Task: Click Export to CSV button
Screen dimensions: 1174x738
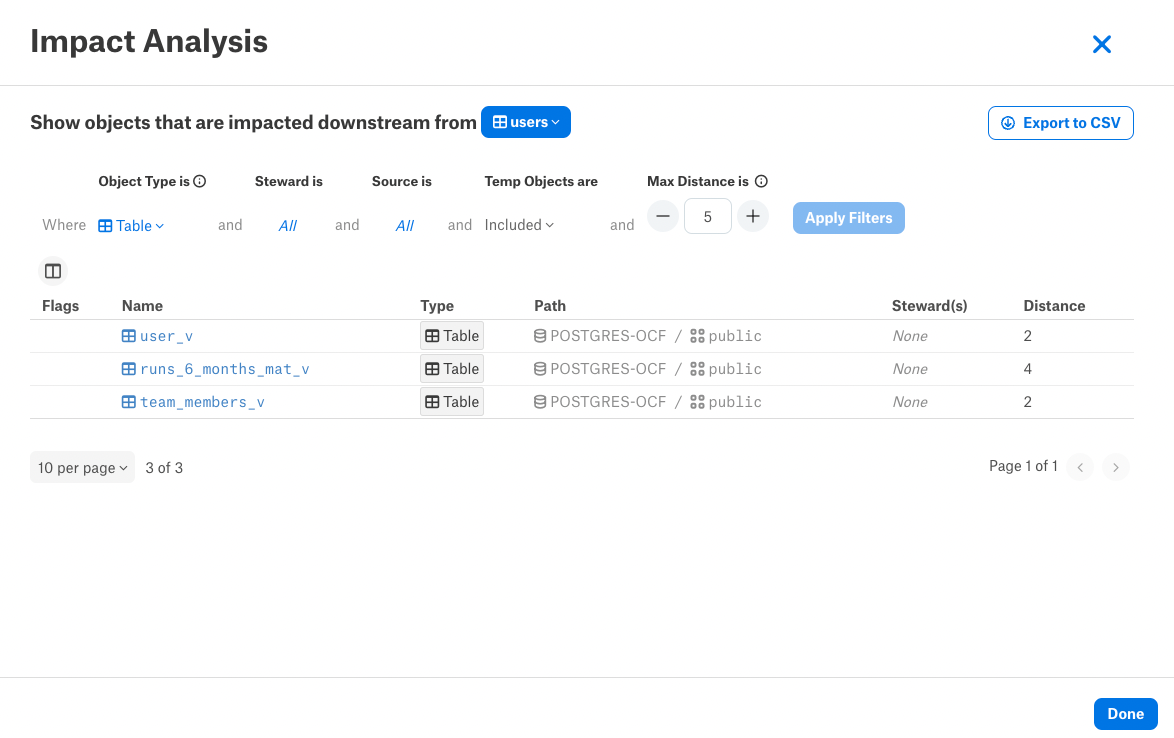Action: pyautogui.click(x=1060, y=123)
